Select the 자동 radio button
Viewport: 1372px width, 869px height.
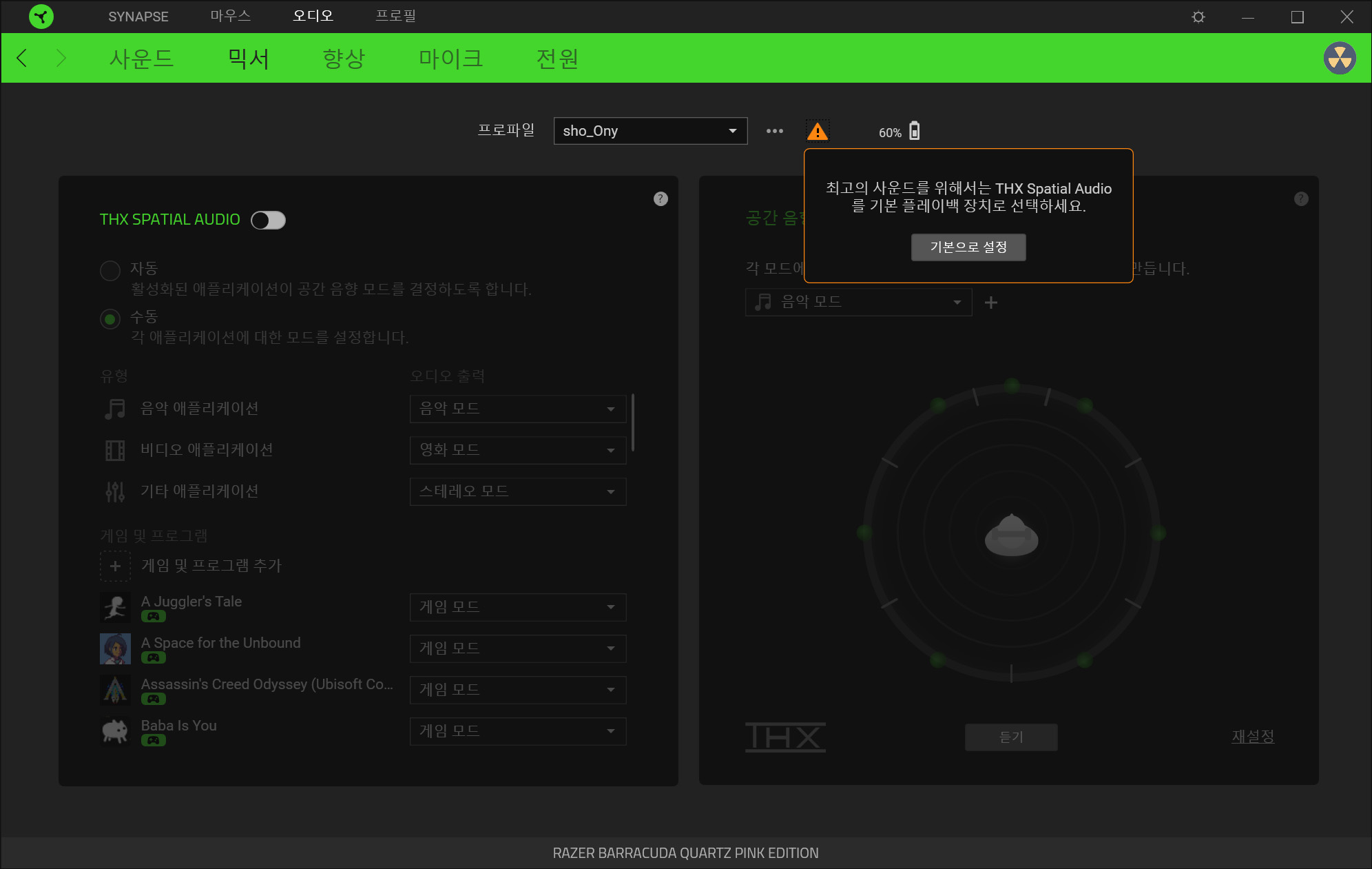click(110, 270)
